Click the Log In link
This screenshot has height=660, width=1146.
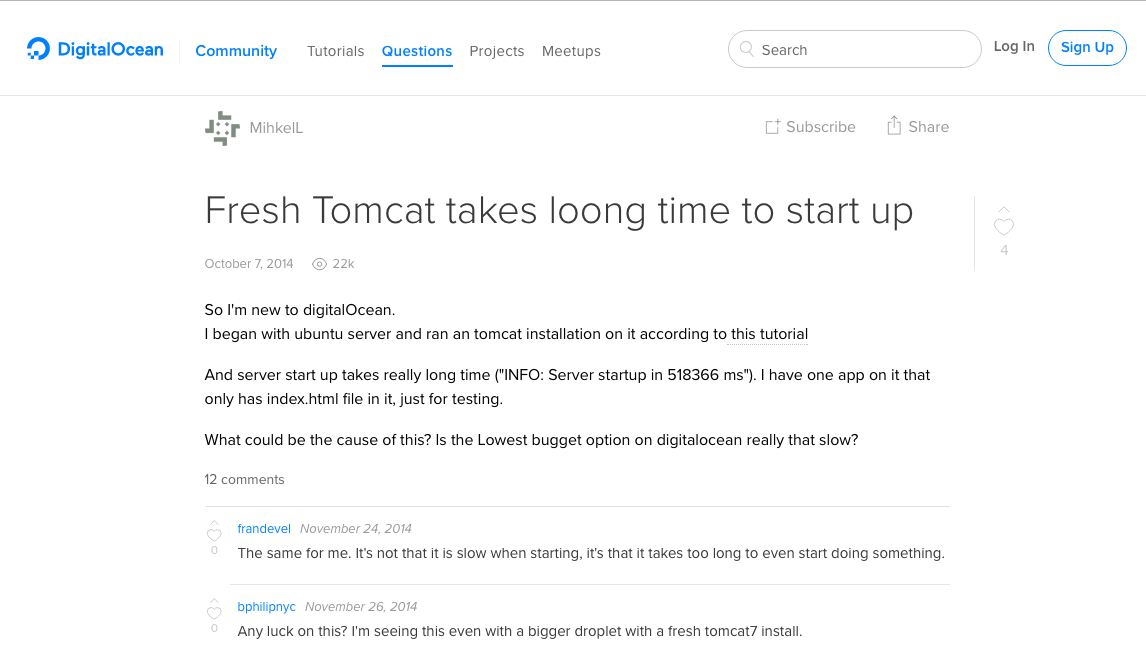1014,47
